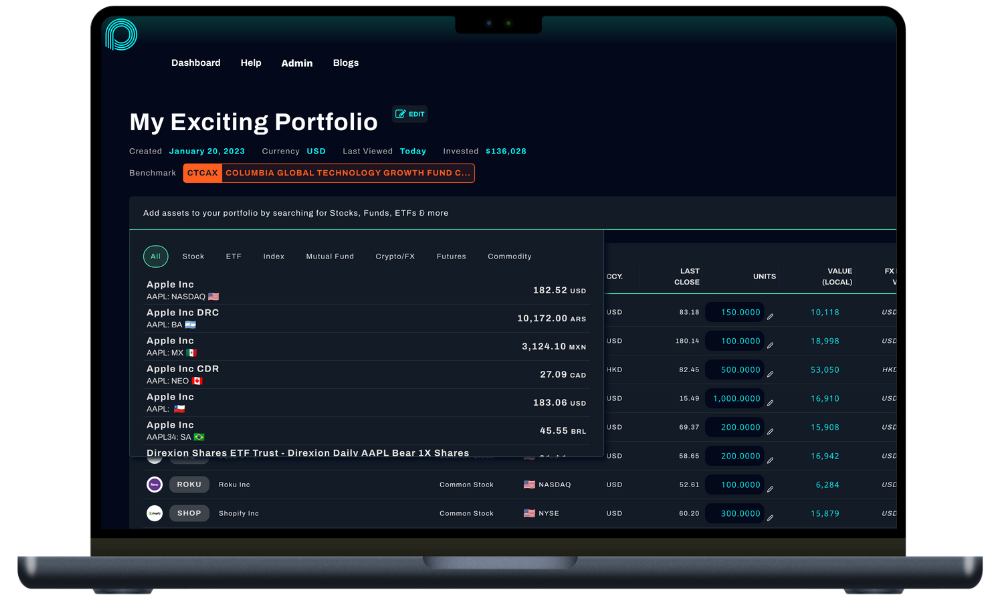The height and width of the screenshot is (600, 1000).
Task: Choose Direxion Daily AAPL Bear 1X result
Action: (x=366, y=451)
